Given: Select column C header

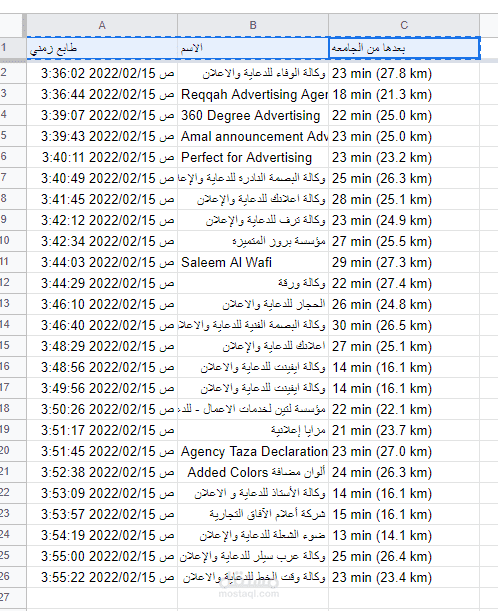Looking at the screenshot, I should click(x=404, y=25).
